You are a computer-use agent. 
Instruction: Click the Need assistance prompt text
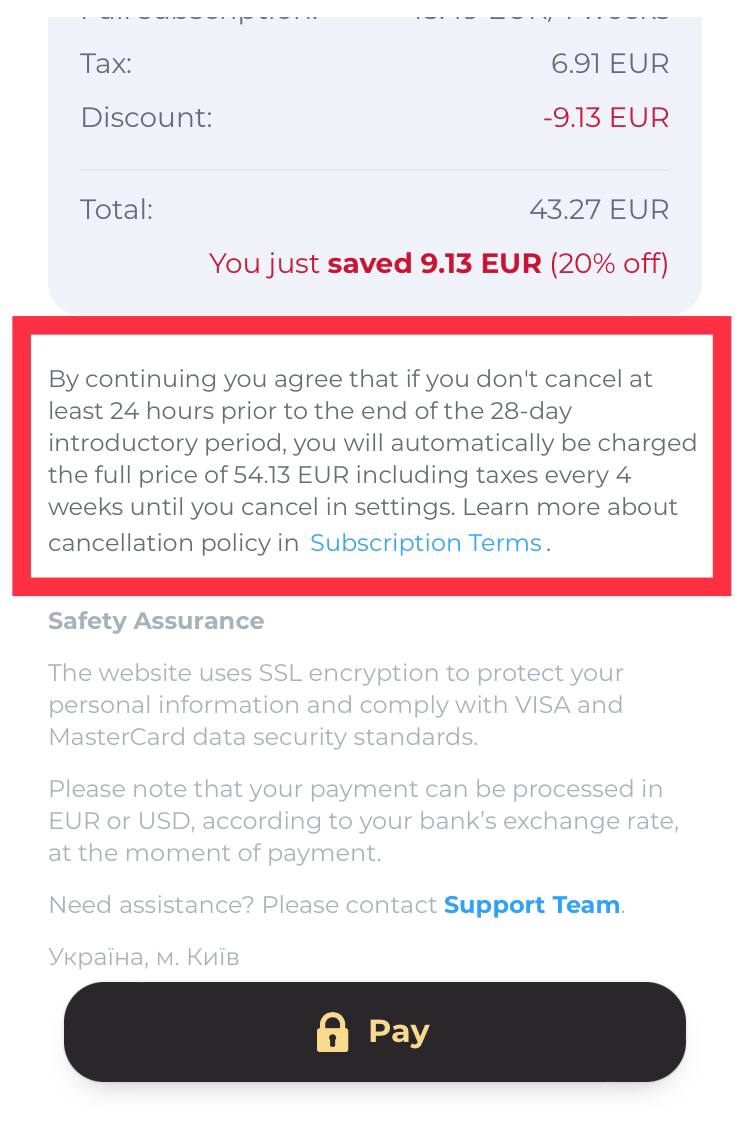coord(240,904)
